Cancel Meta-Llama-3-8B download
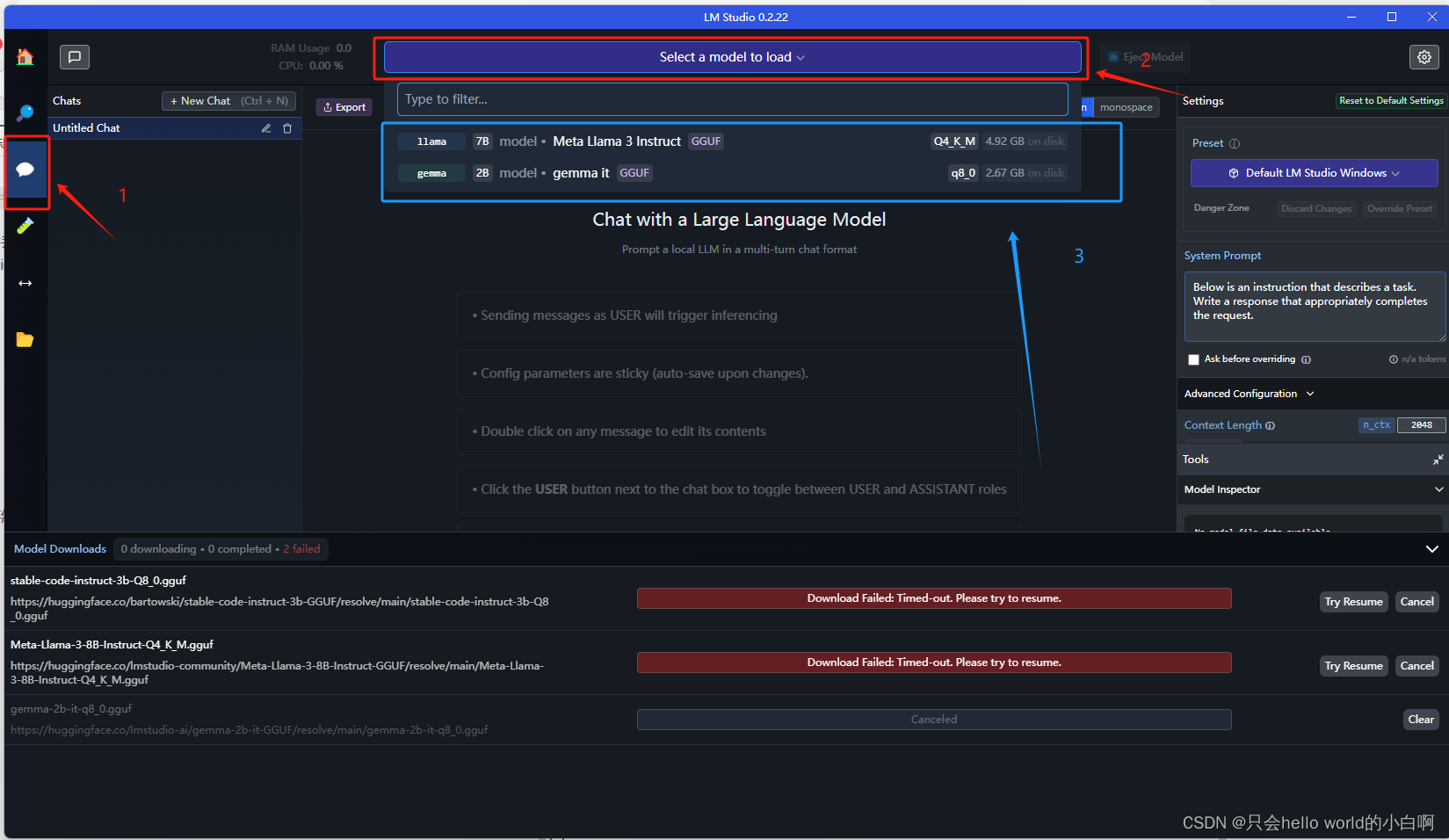This screenshot has height=840, width=1449. coord(1416,666)
